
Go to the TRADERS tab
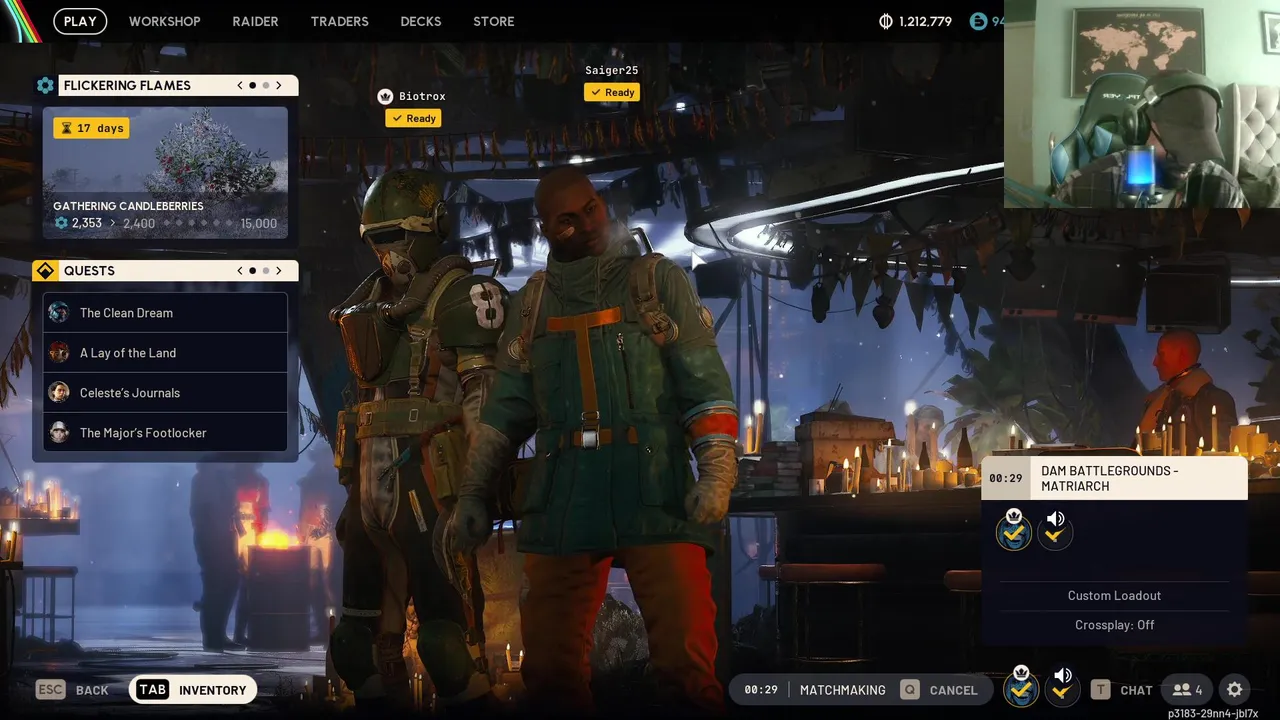point(339,21)
